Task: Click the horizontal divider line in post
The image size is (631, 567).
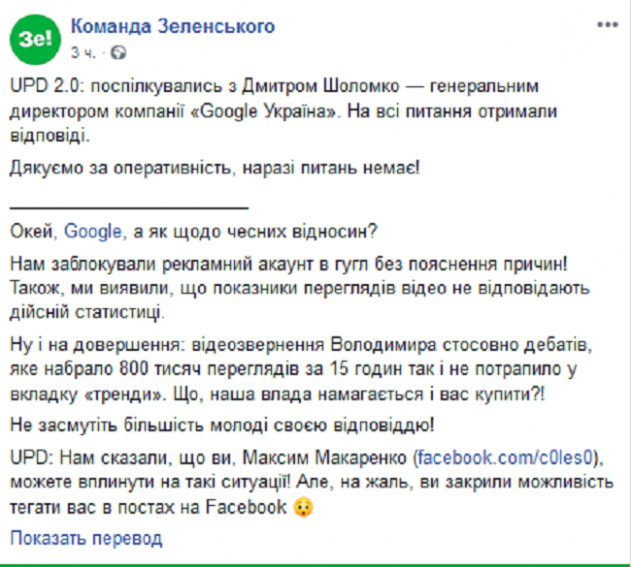Action: (x=128, y=207)
